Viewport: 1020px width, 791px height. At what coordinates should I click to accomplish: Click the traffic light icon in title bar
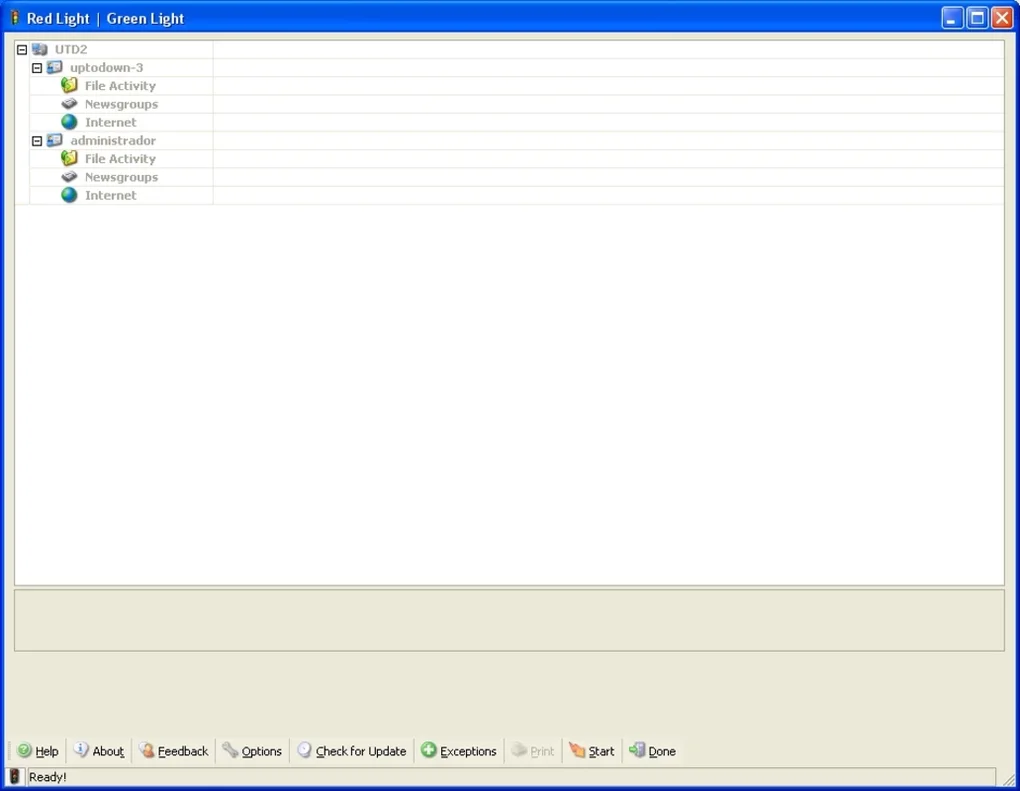pyautogui.click(x=14, y=18)
